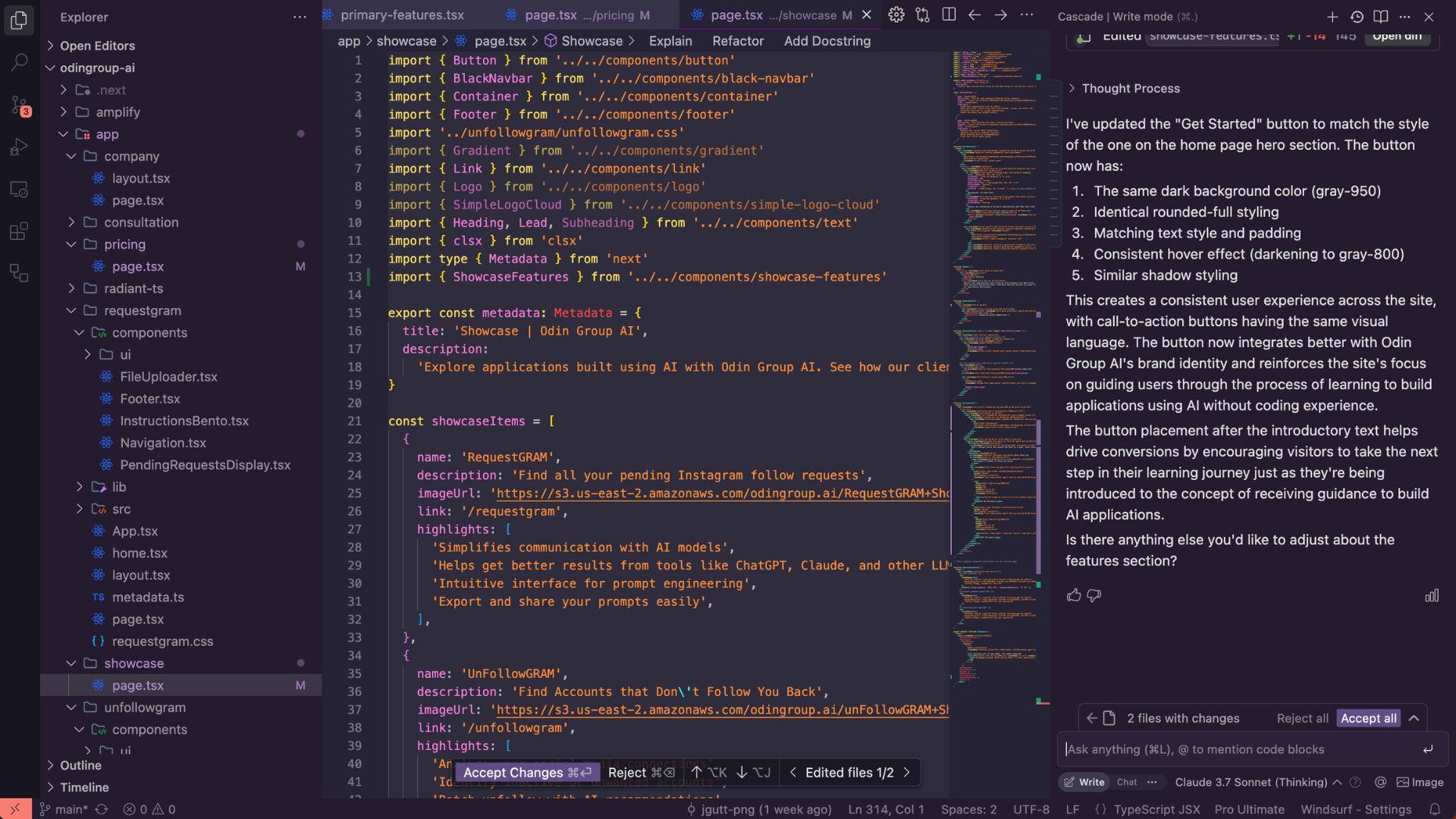Click the split editor icon

click(949, 15)
